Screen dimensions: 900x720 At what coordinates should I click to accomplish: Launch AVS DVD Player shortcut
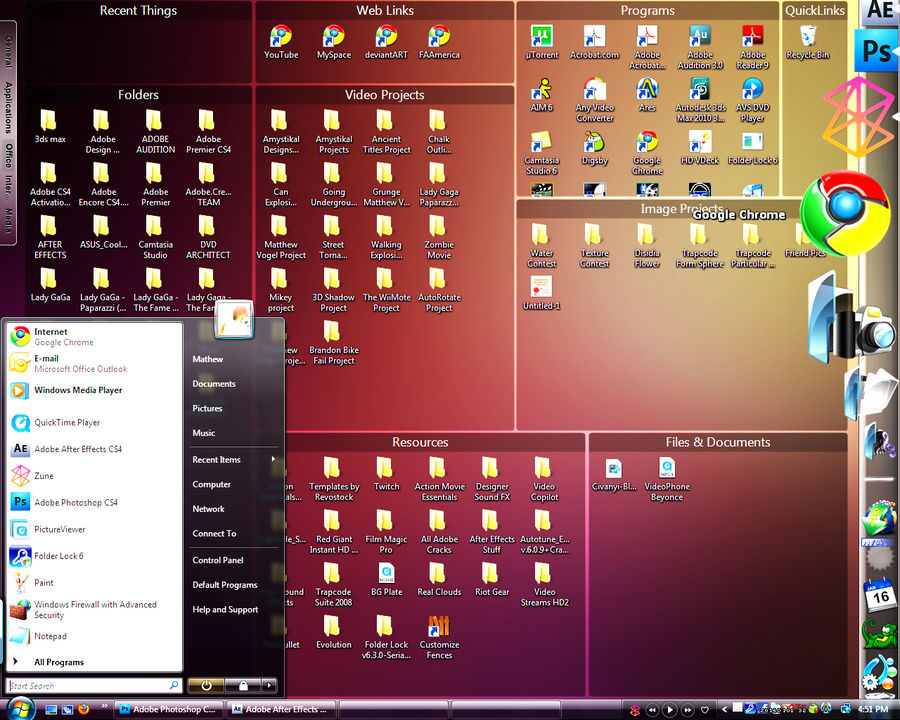[752, 100]
